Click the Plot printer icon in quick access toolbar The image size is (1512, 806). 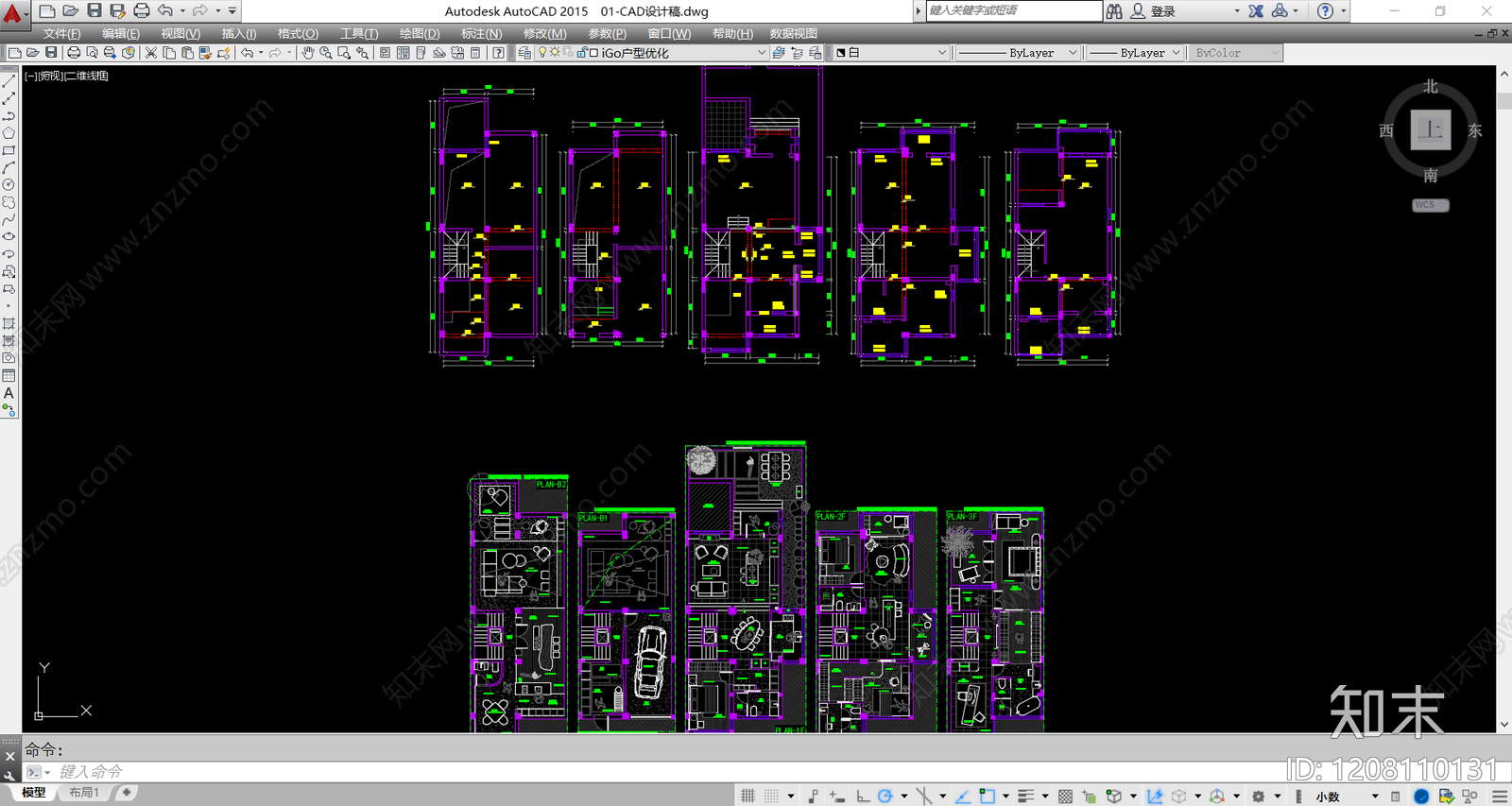[x=142, y=11]
